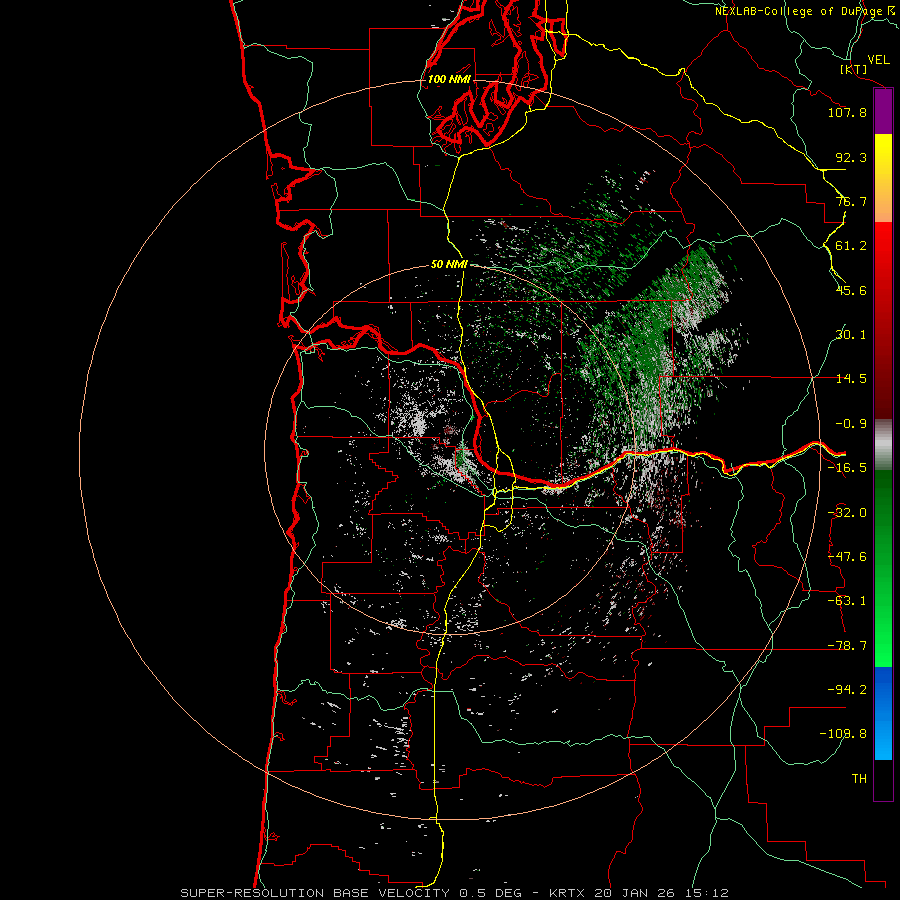The height and width of the screenshot is (900, 900).
Task: Click the VEL legend title
Action: point(879,60)
